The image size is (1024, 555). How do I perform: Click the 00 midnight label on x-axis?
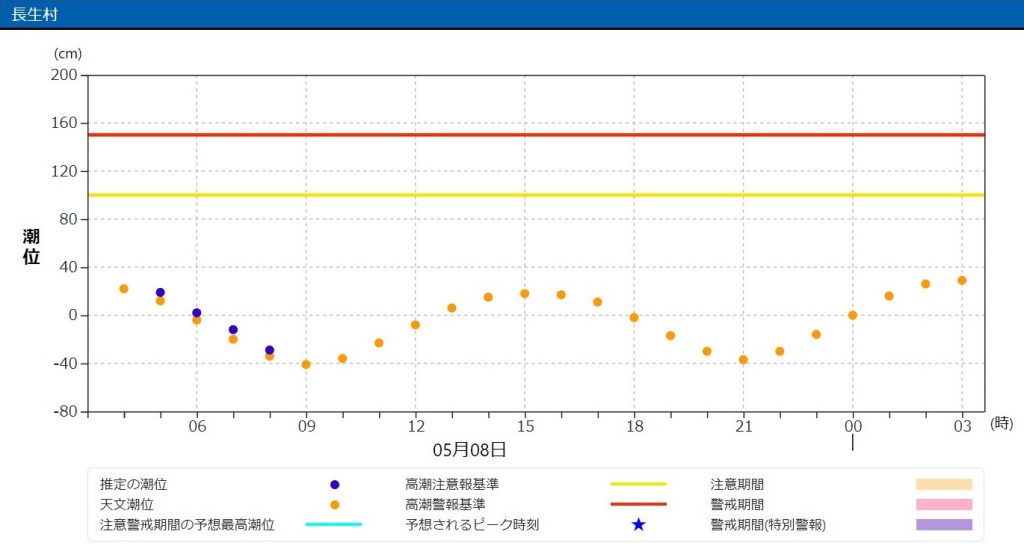tap(853, 426)
